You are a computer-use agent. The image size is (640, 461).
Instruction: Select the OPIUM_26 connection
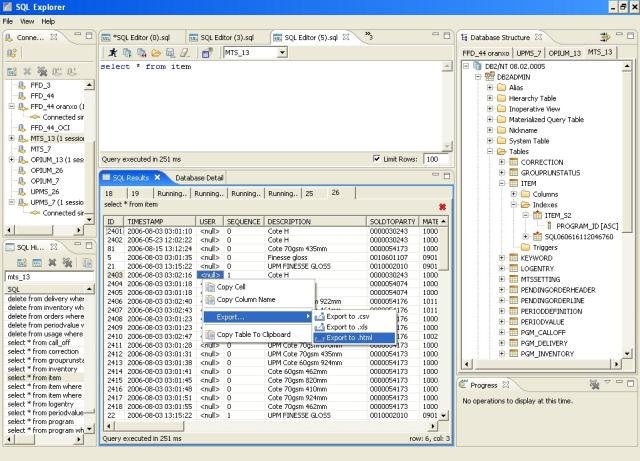47,170
